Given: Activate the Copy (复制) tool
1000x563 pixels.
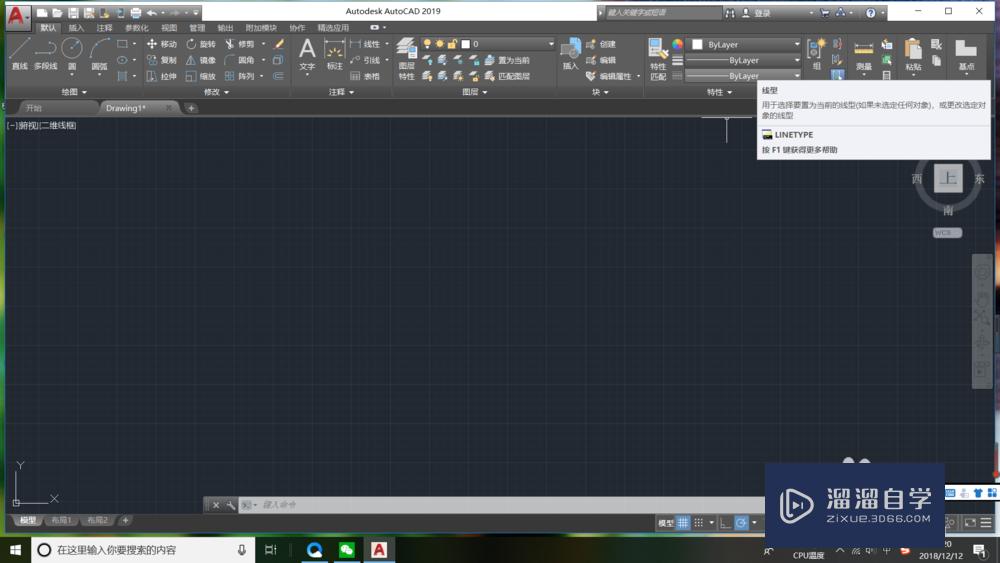Looking at the screenshot, I should coord(161,60).
